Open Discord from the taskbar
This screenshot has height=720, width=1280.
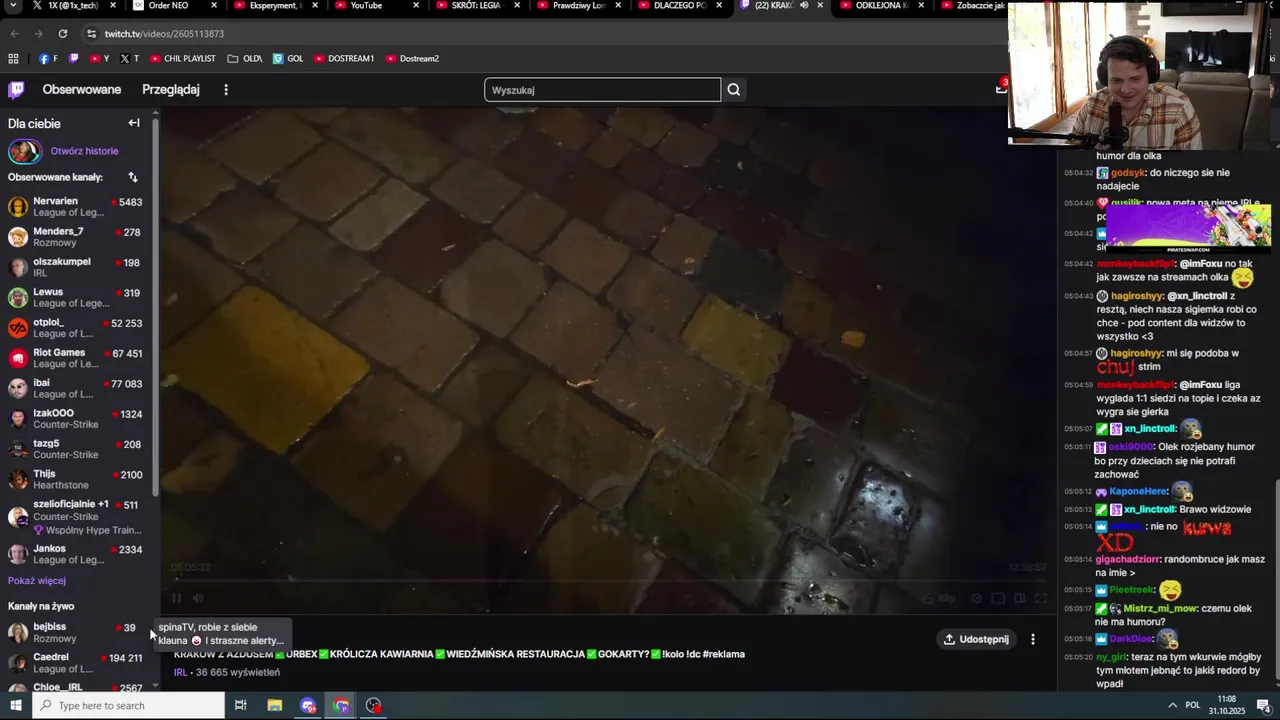(308, 705)
